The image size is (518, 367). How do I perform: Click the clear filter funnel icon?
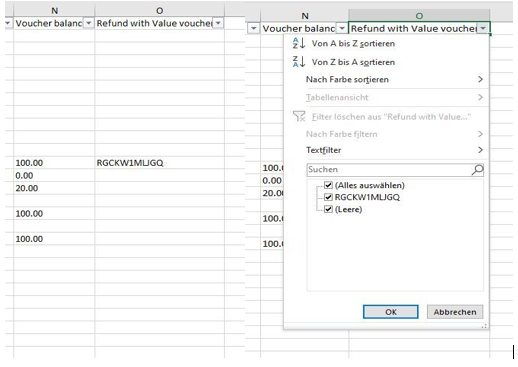(x=299, y=116)
